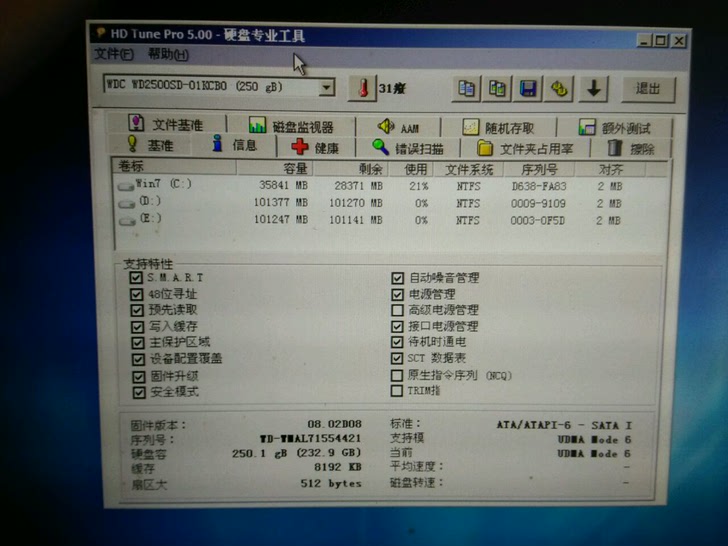728x546 pixels.
Task: Toggle the 原生指令序列 (NCQ) checkbox
Action: (x=397, y=375)
